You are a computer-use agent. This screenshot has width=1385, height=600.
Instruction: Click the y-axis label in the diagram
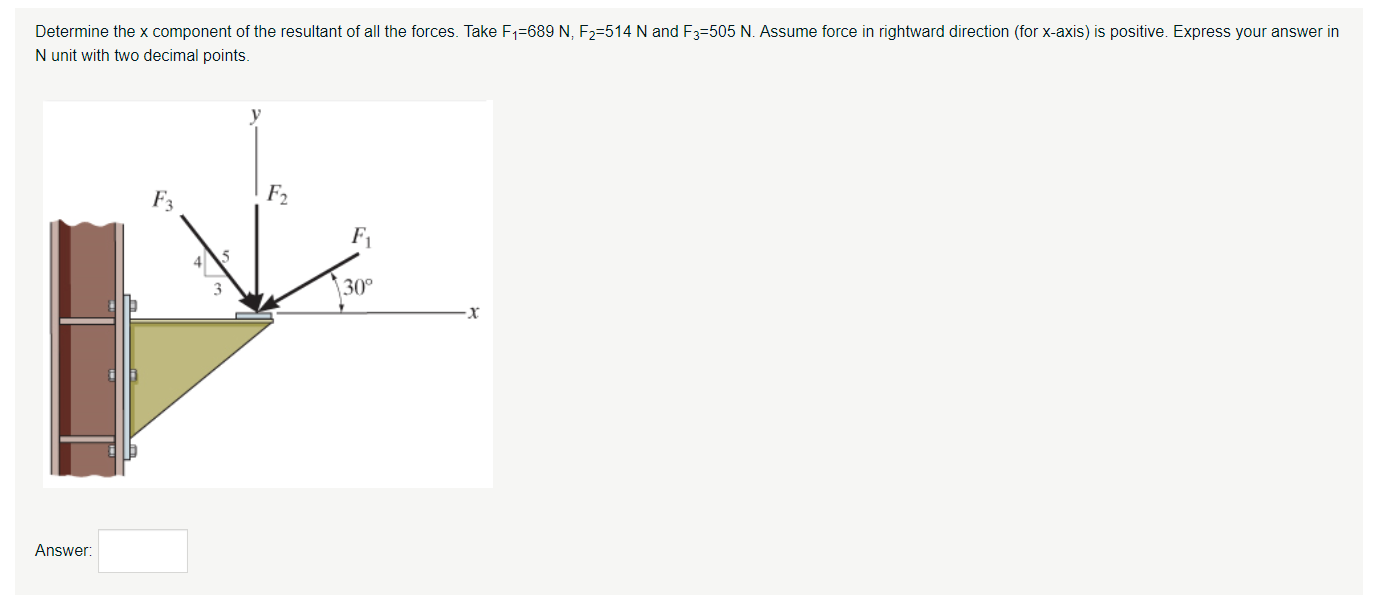coord(253,115)
